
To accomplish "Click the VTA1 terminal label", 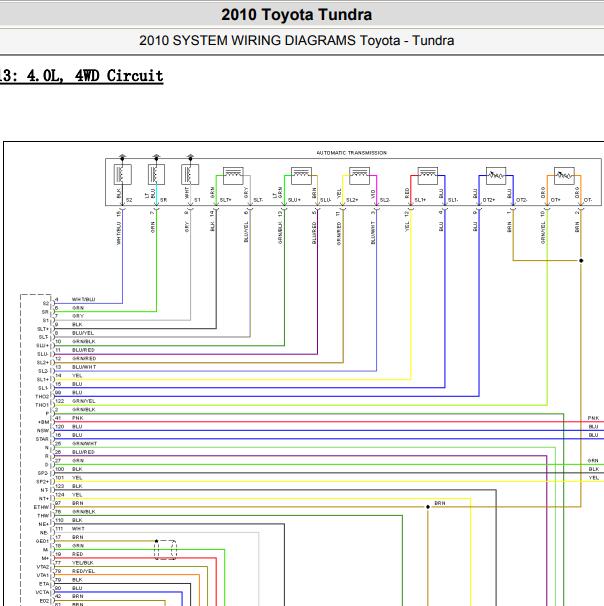I will coord(43,575).
